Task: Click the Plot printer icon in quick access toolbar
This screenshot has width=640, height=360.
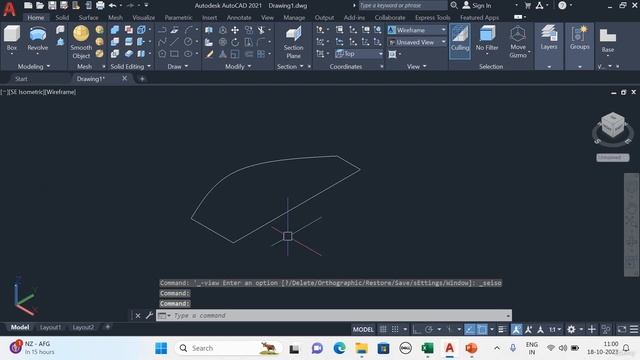Action: click(100, 5)
